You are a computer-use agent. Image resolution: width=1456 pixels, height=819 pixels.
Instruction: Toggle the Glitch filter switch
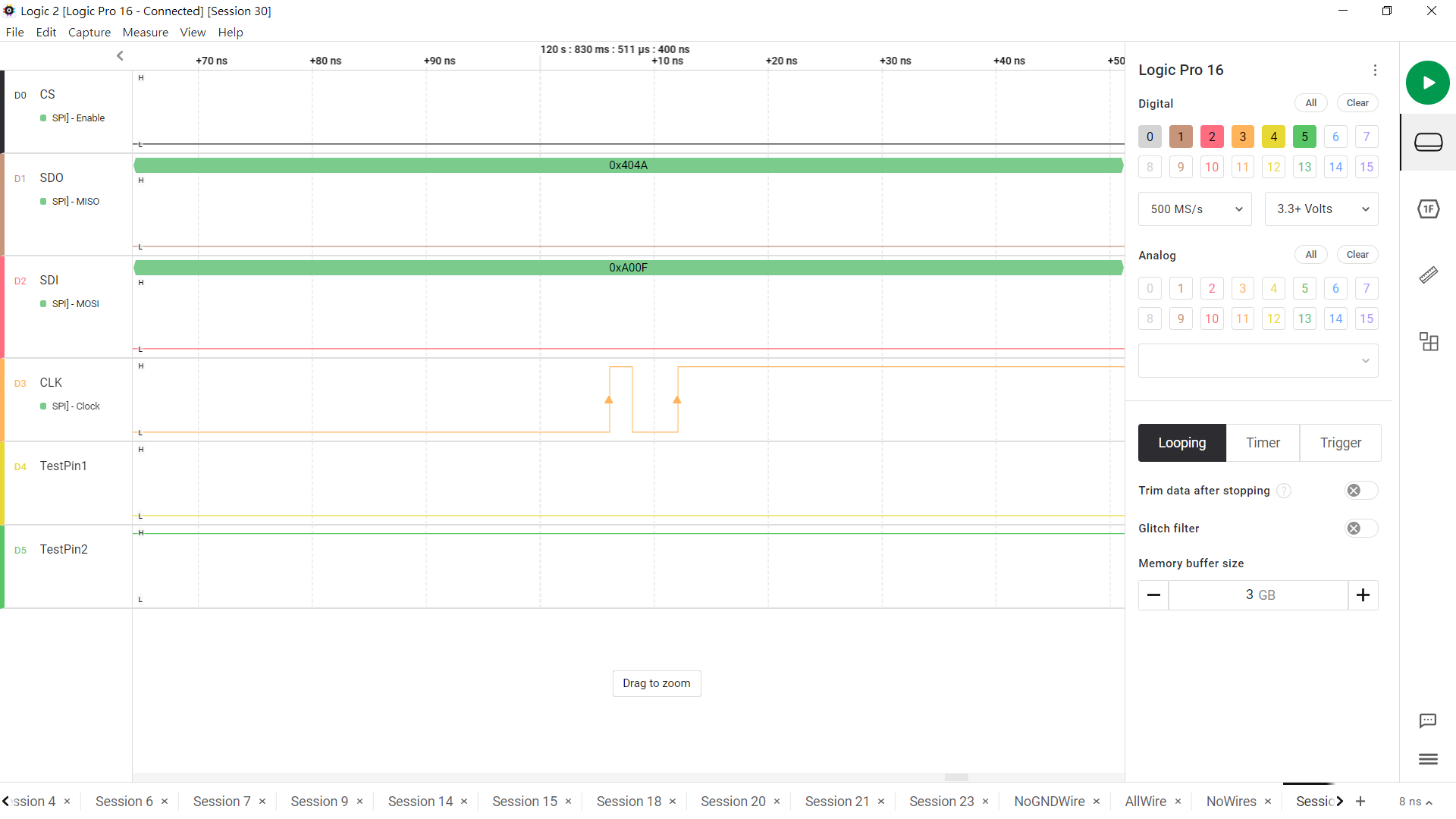(1360, 529)
